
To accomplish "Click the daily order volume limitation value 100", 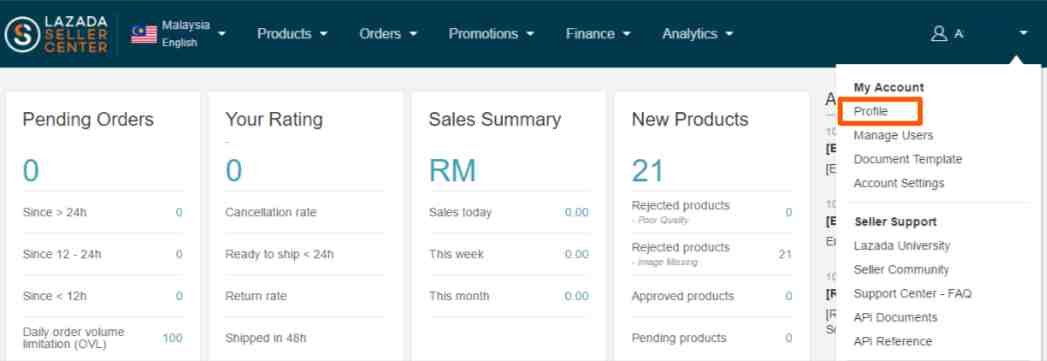I will 172,338.
